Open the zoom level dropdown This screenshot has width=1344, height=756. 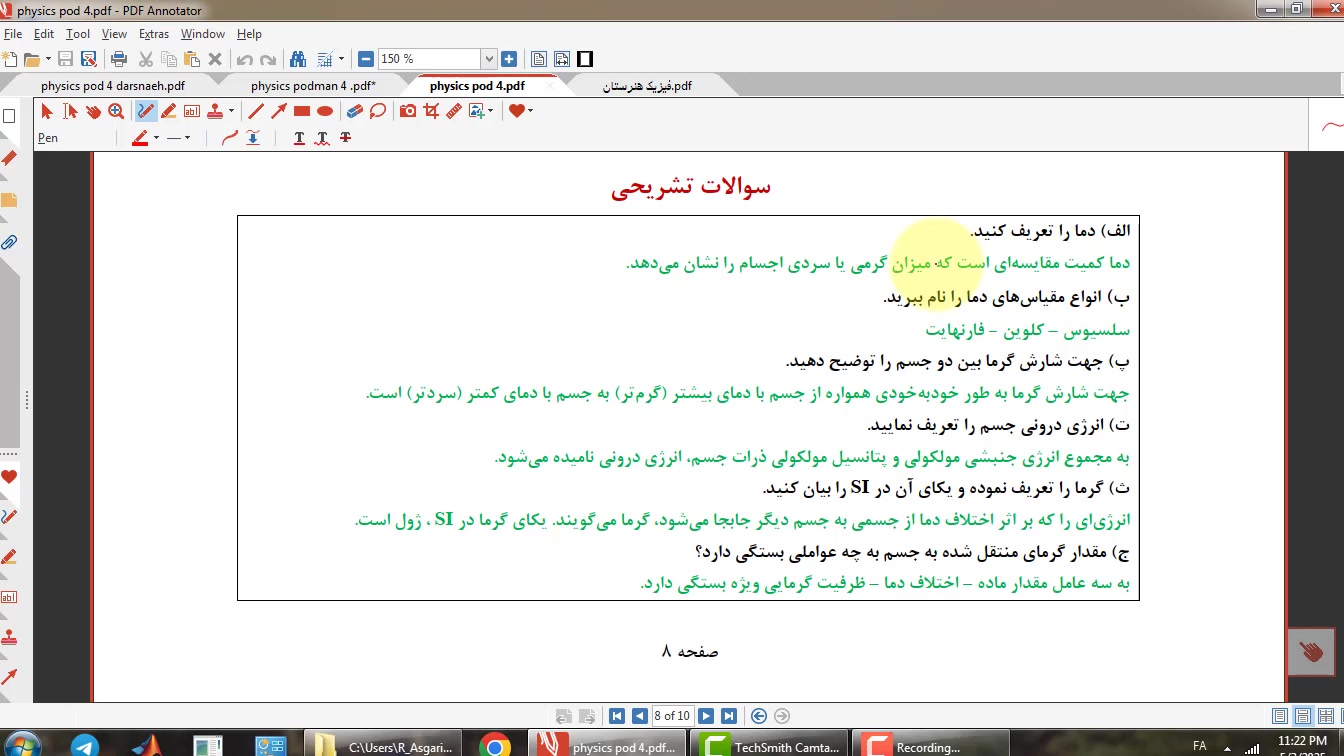click(x=488, y=59)
